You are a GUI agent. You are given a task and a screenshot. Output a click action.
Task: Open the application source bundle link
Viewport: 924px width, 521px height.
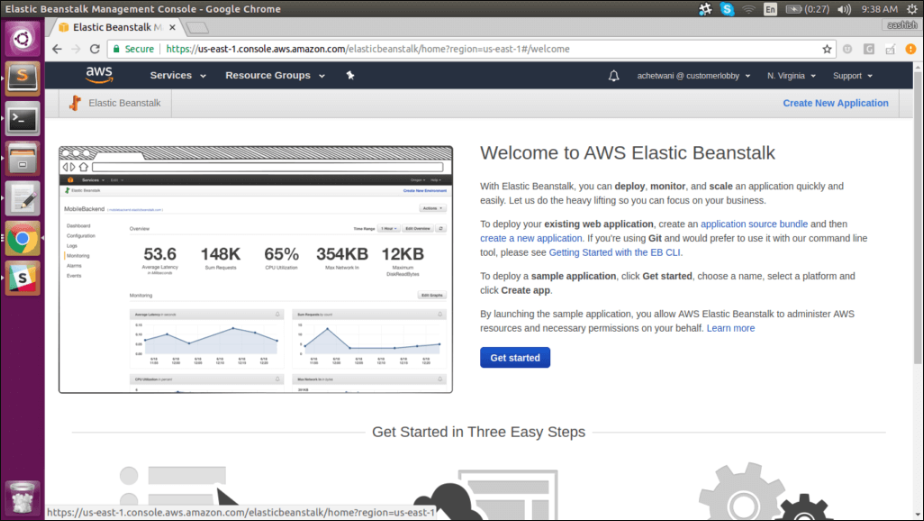pyautogui.click(x=754, y=224)
